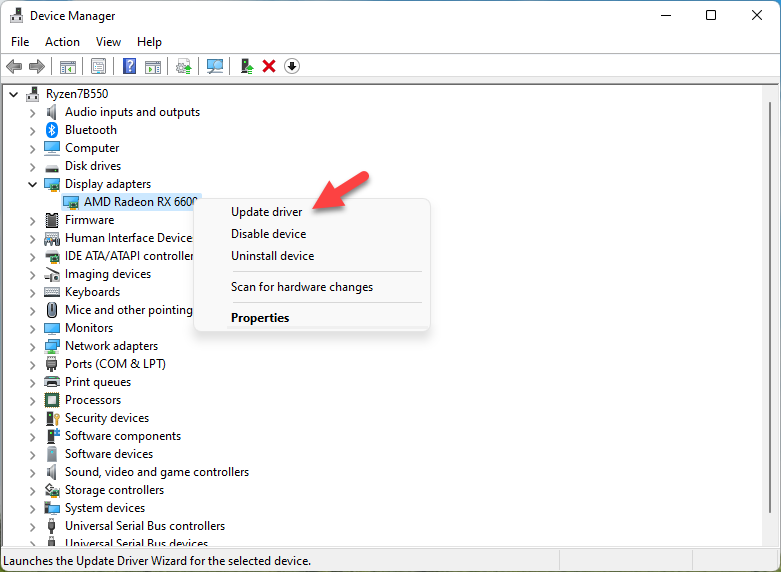The height and width of the screenshot is (572, 781).
Task: Collapse the Ryzen7B550 root node
Action: point(13,94)
